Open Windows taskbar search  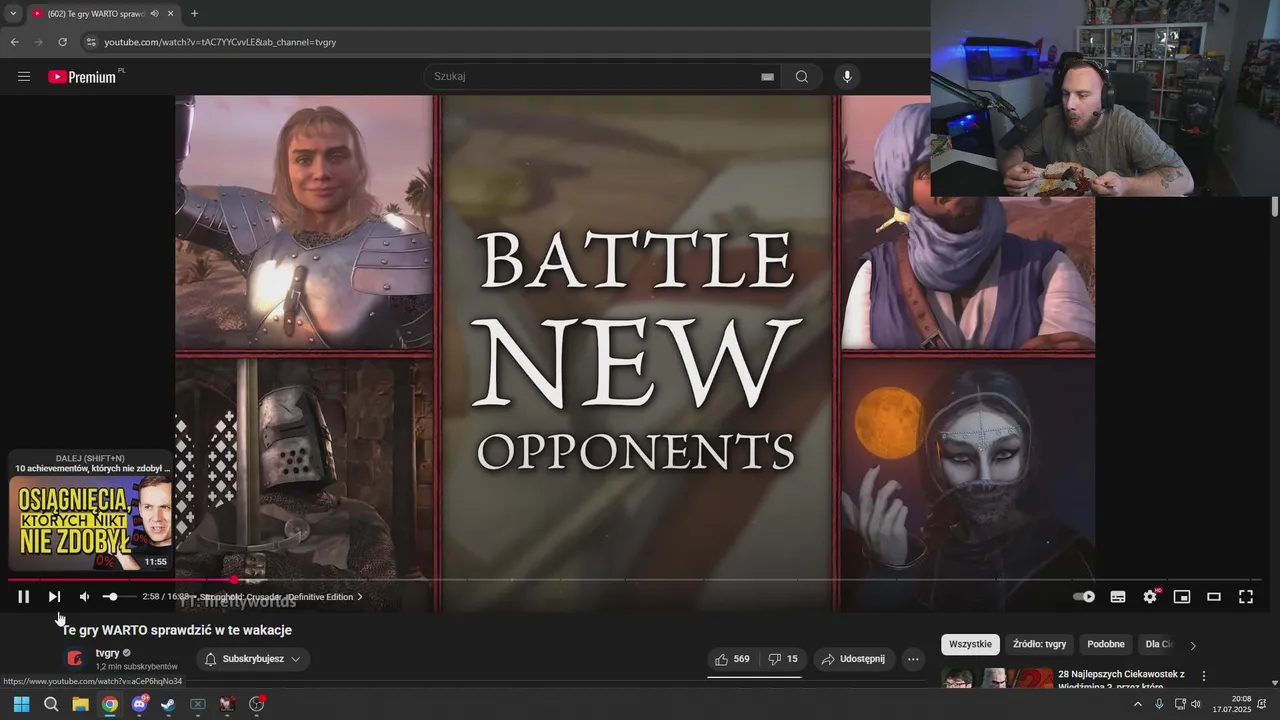[51, 704]
